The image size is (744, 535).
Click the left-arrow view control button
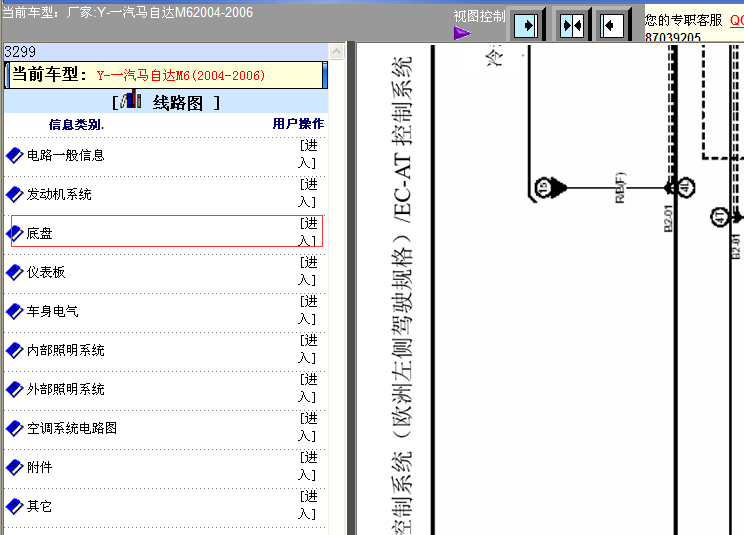(612, 25)
